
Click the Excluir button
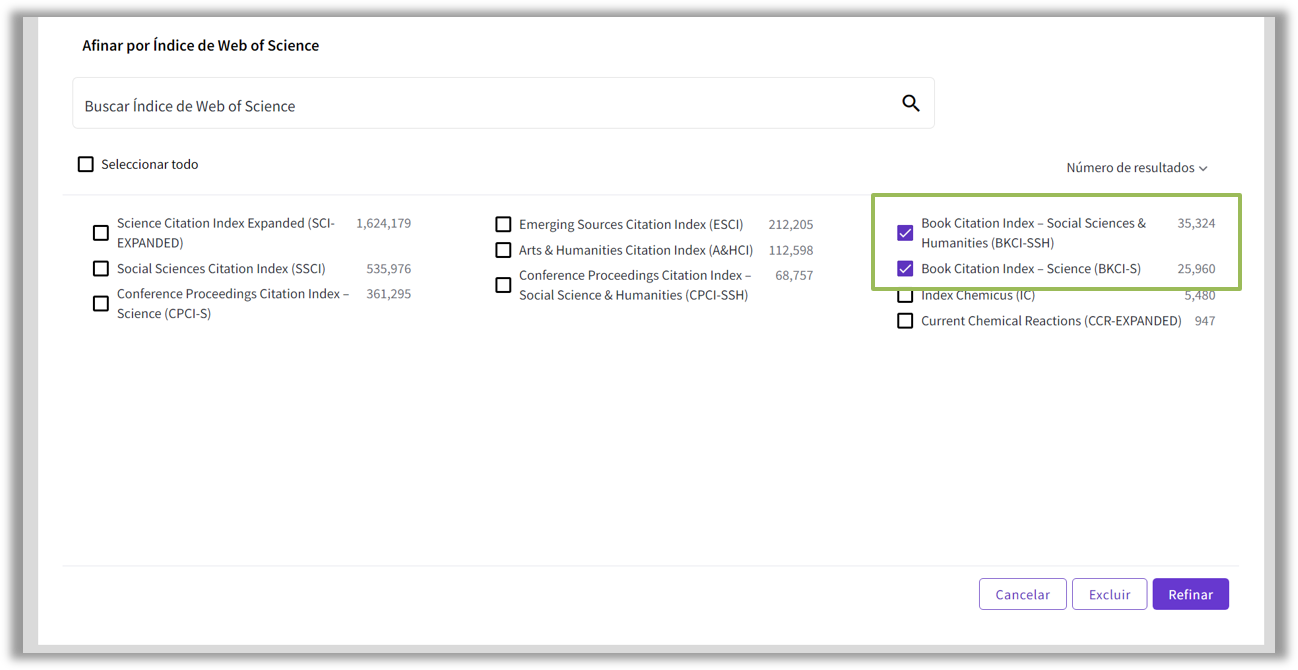[x=1109, y=594]
